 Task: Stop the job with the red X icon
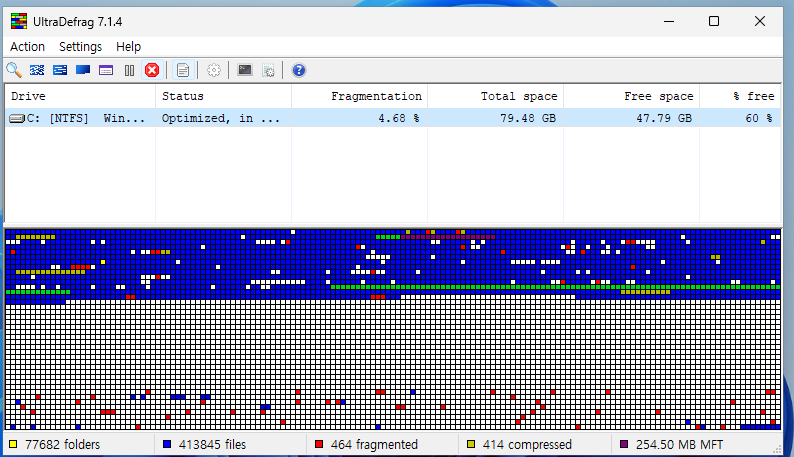[152, 70]
